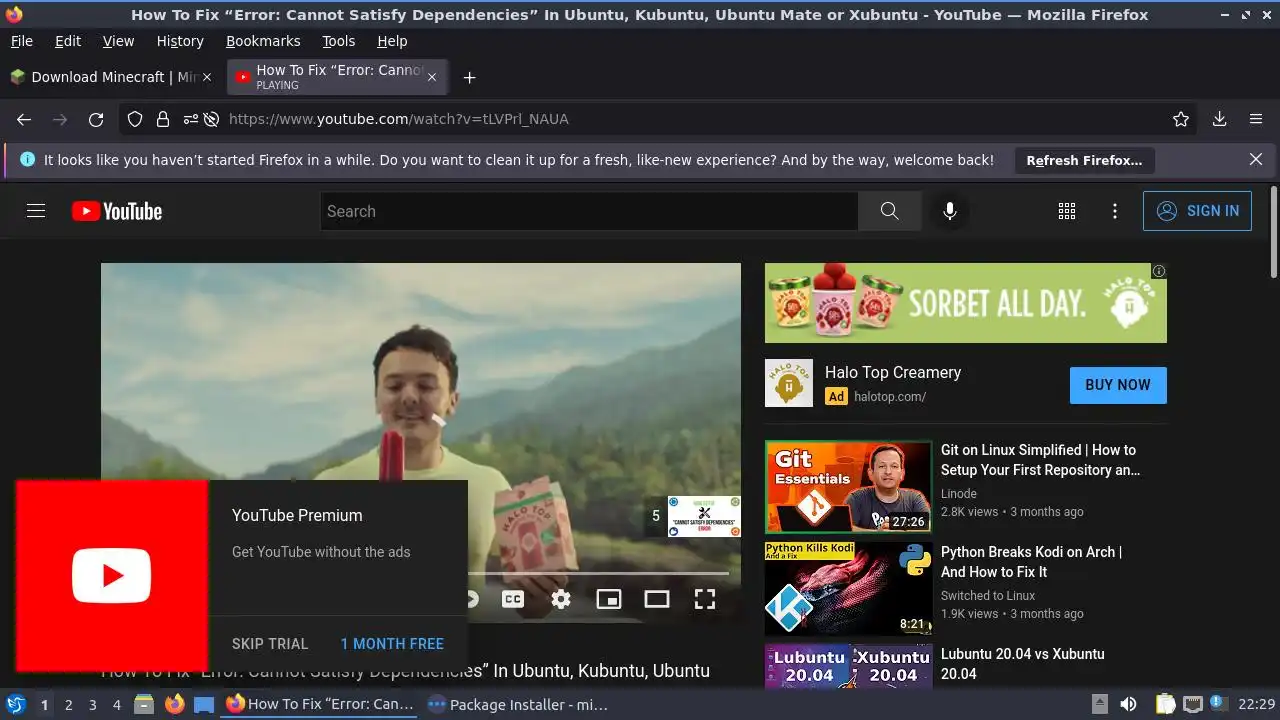Viewport: 1280px width, 720px height.
Task: Click the Refresh Firefox button
Action: (x=1084, y=160)
